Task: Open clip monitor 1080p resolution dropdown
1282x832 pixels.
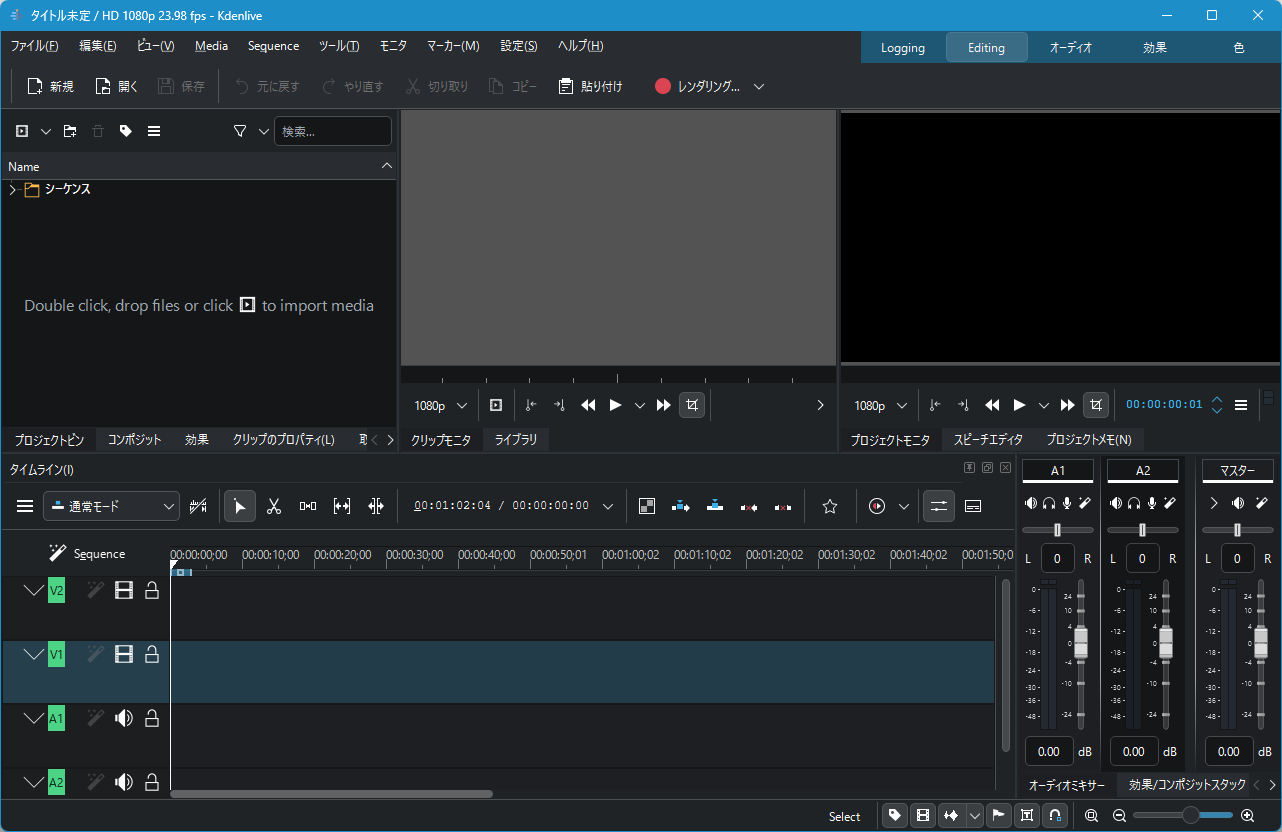Action: (441, 405)
